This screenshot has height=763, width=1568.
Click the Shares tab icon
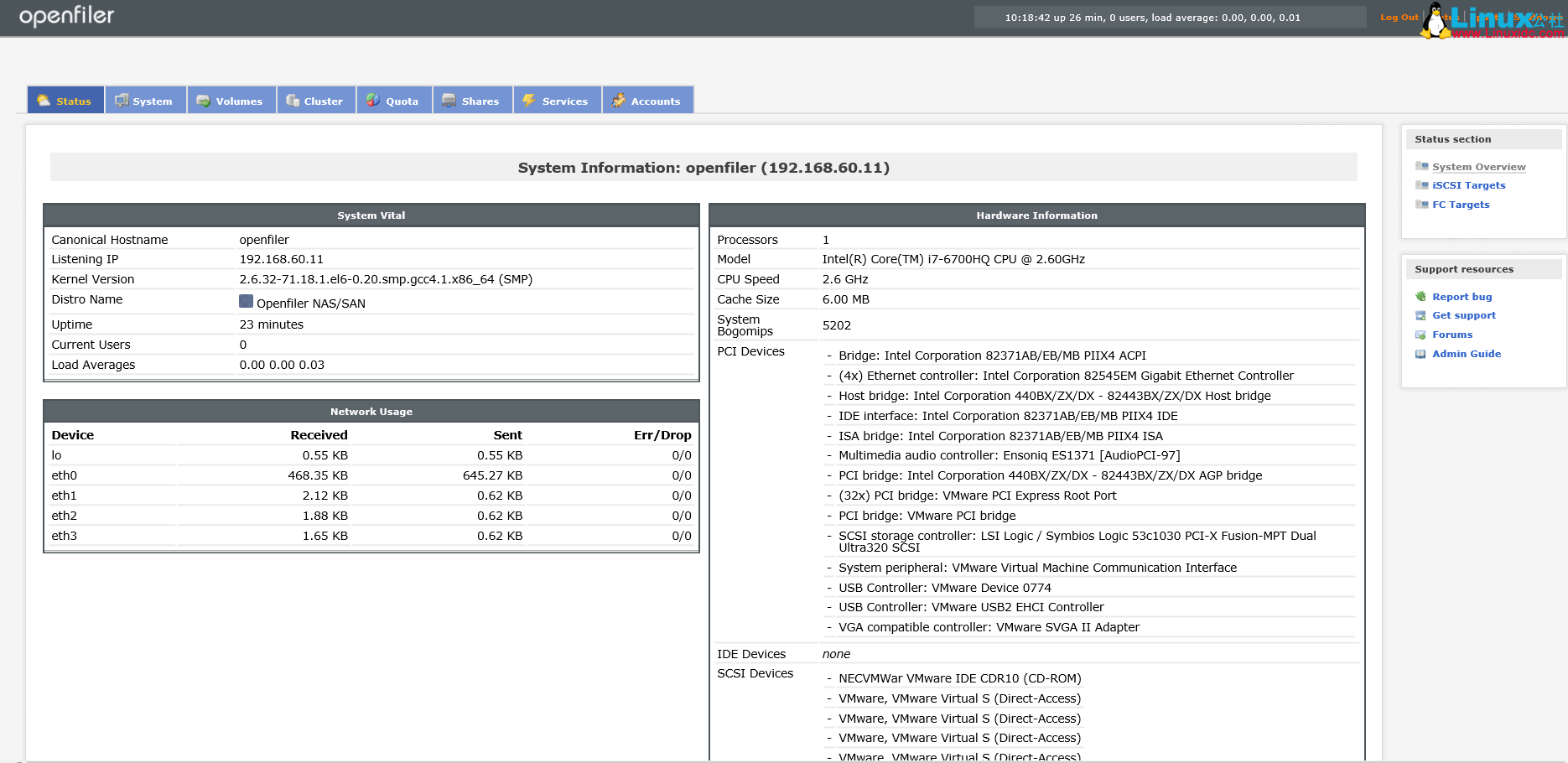pos(448,100)
